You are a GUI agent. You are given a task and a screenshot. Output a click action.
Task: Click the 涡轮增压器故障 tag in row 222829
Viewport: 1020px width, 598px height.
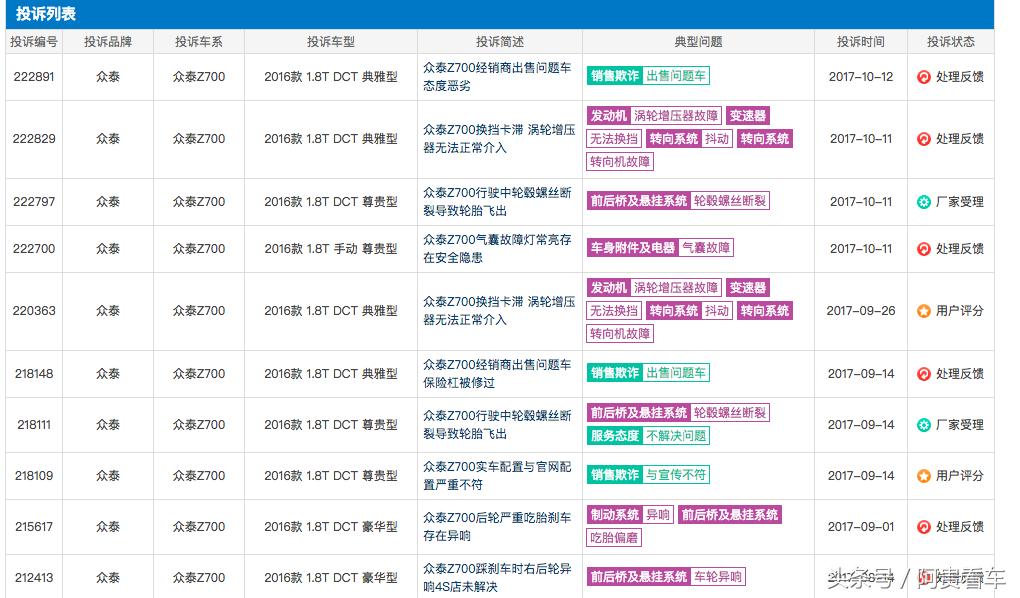point(679,115)
